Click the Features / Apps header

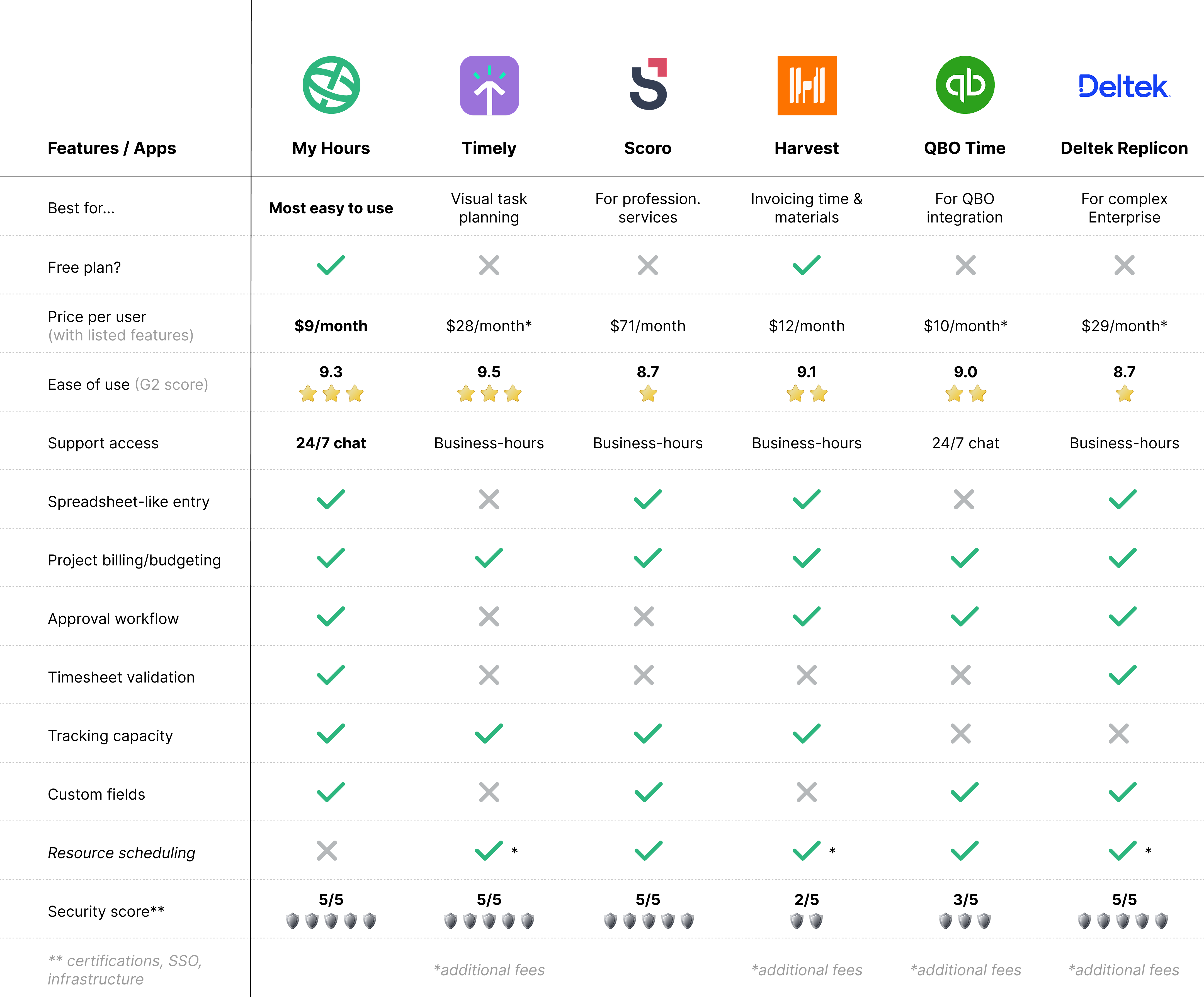(112, 148)
